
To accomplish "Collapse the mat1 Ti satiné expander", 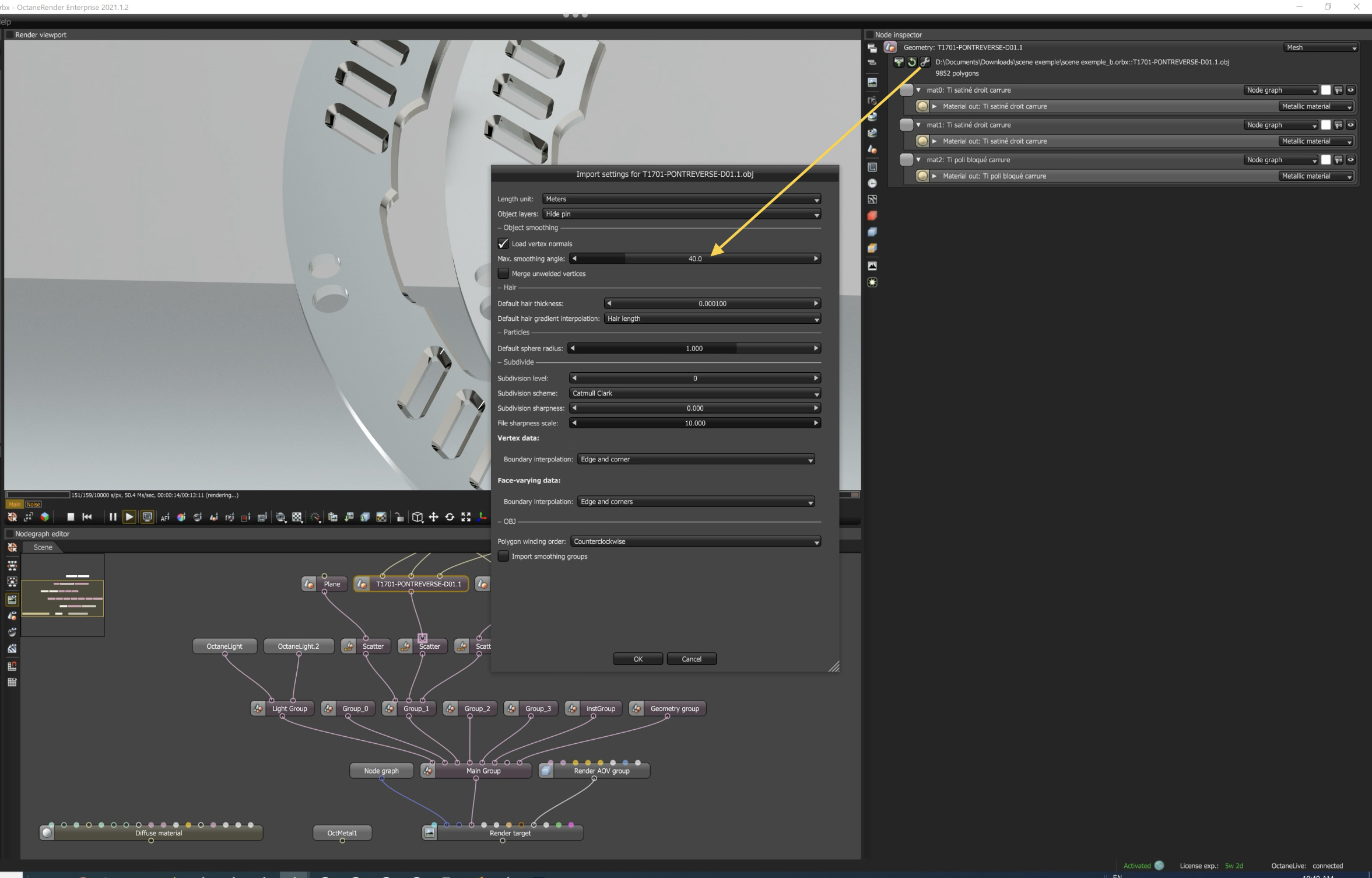I will pos(919,125).
